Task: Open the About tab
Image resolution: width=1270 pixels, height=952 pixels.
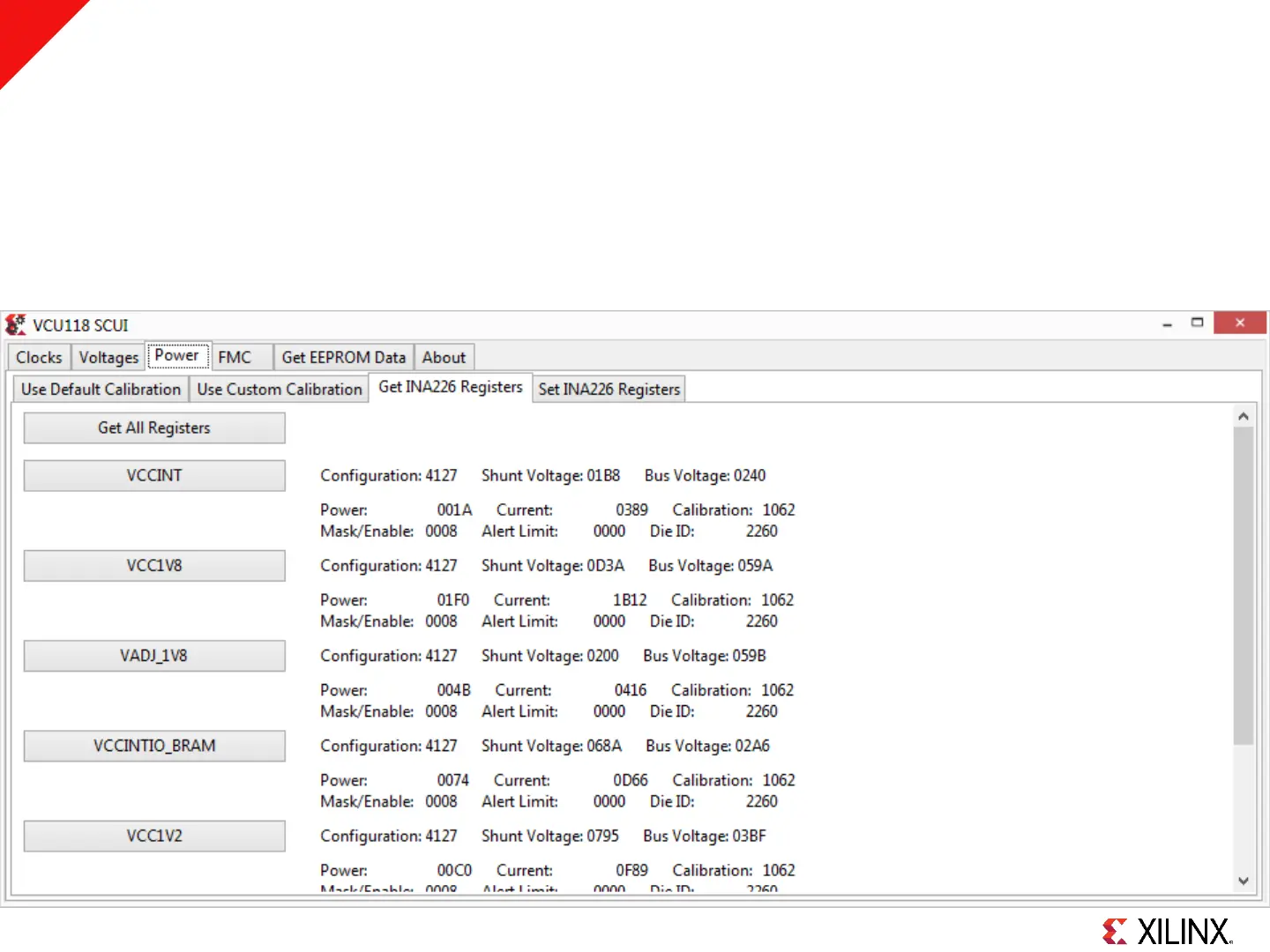Action: (444, 357)
